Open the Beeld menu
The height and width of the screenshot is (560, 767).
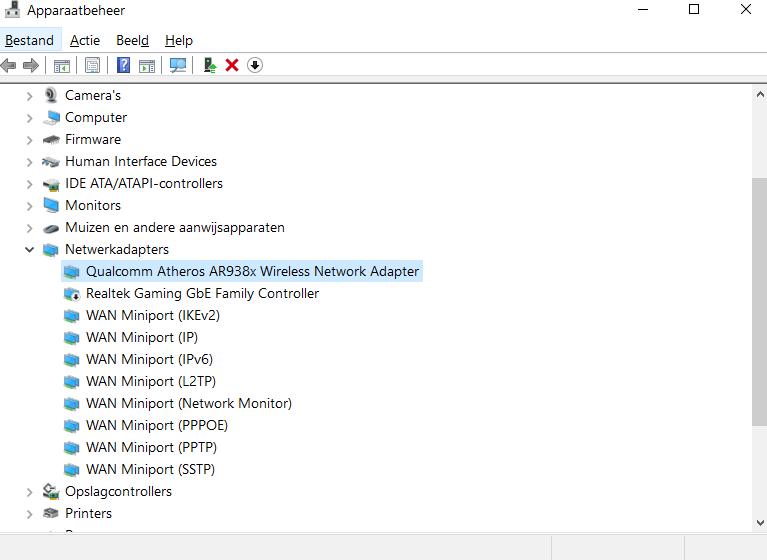tap(132, 40)
